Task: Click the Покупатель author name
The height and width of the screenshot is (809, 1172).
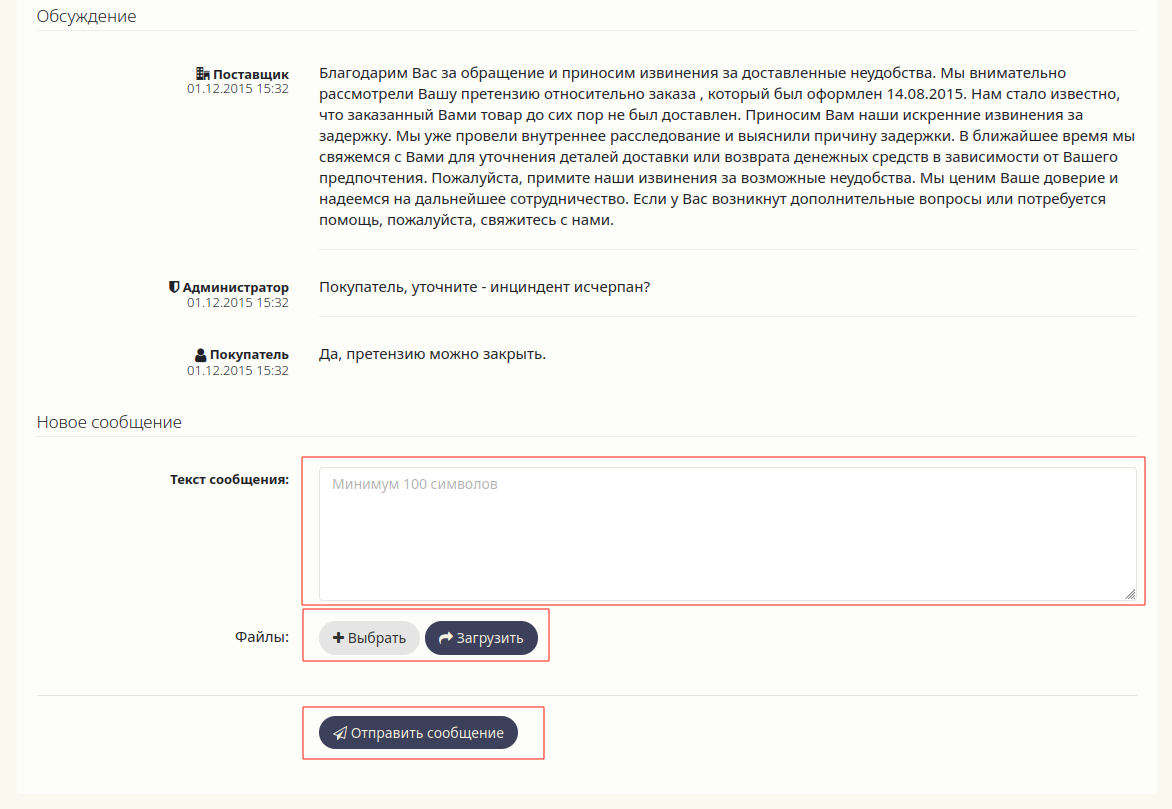Action: coord(249,354)
